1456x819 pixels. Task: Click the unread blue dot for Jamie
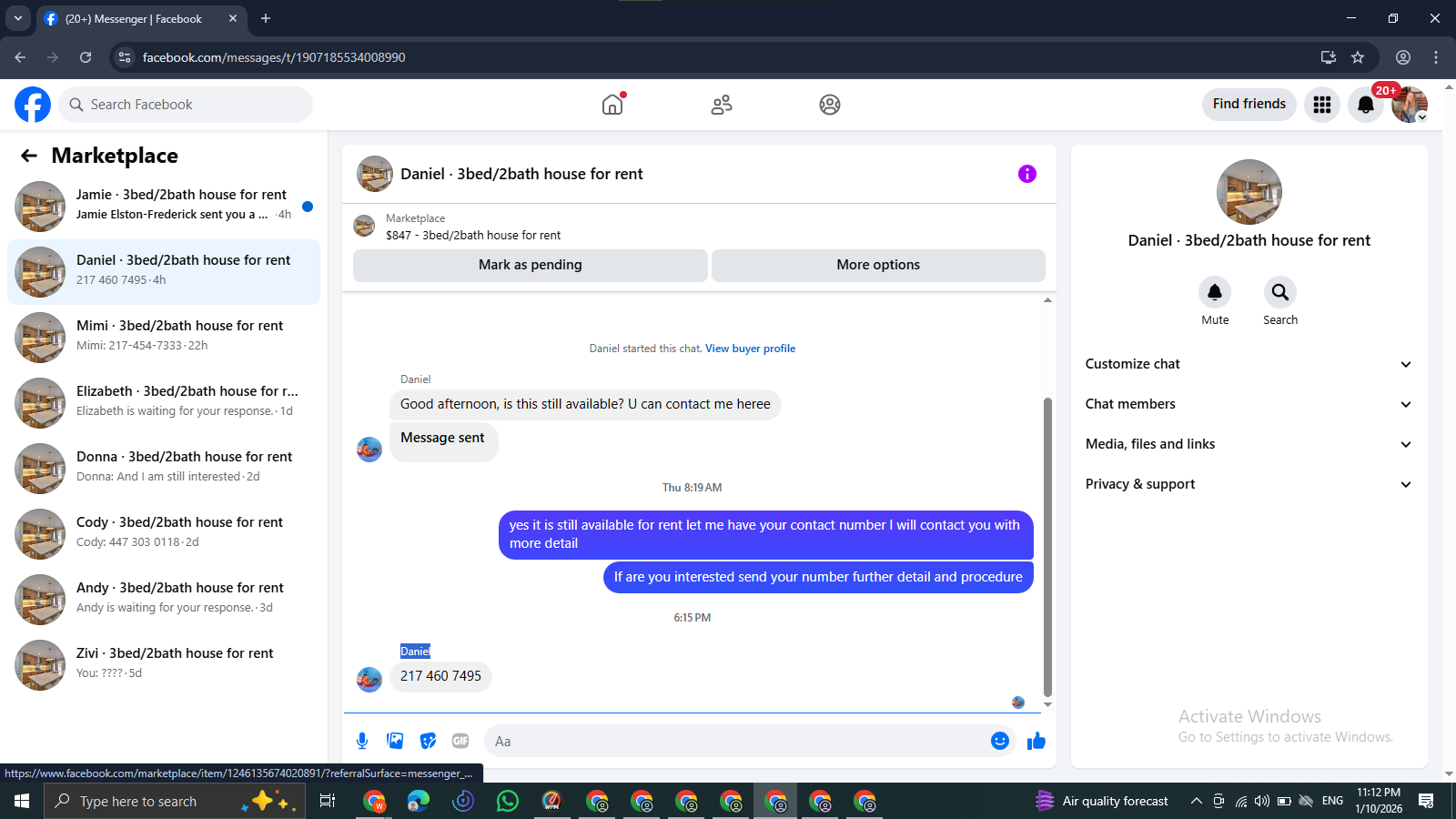pyautogui.click(x=308, y=207)
